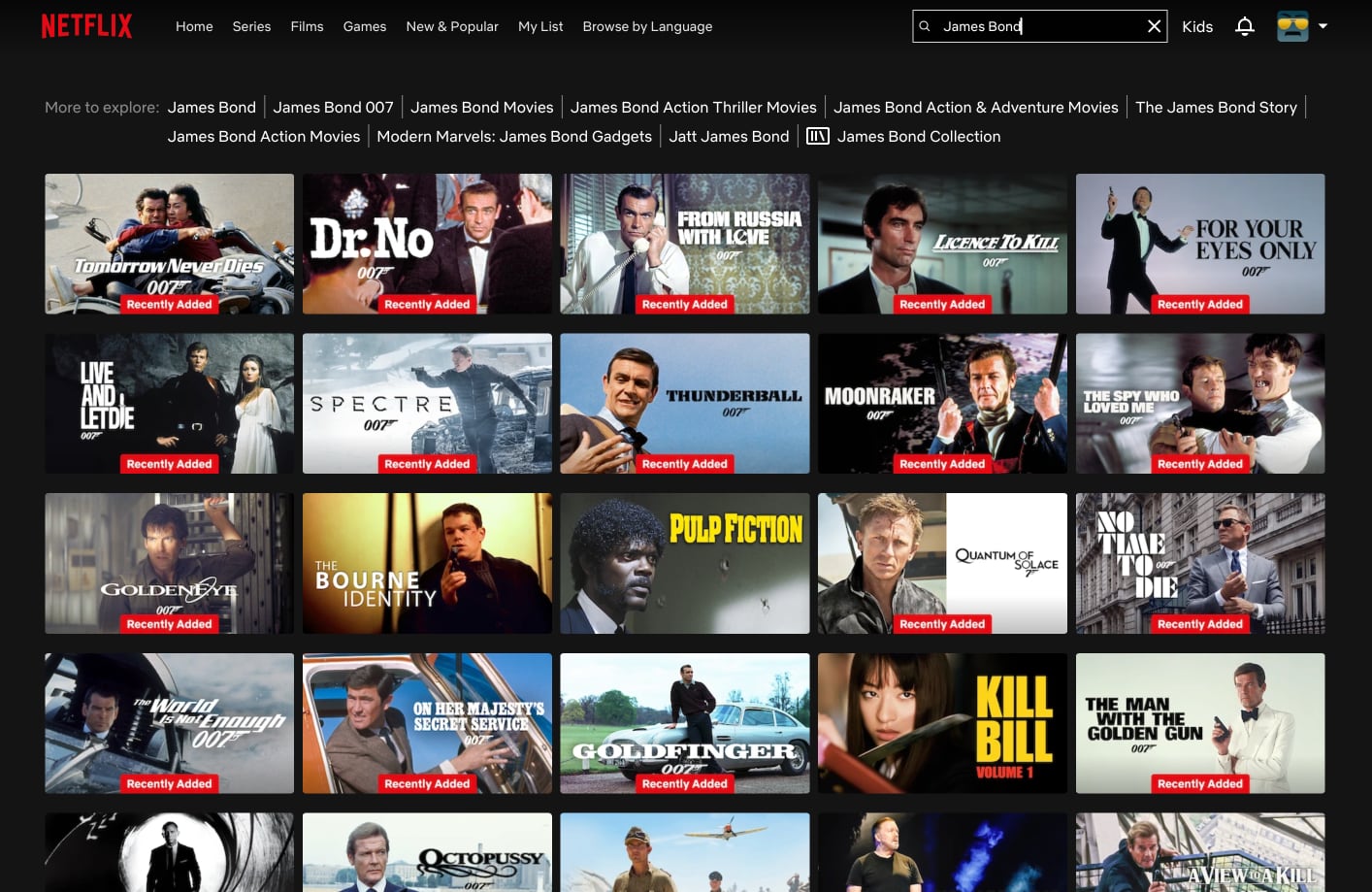Screen dimensions: 1372x892
Task: Click the collection icon beside James Bond Collection
Action: (x=818, y=136)
